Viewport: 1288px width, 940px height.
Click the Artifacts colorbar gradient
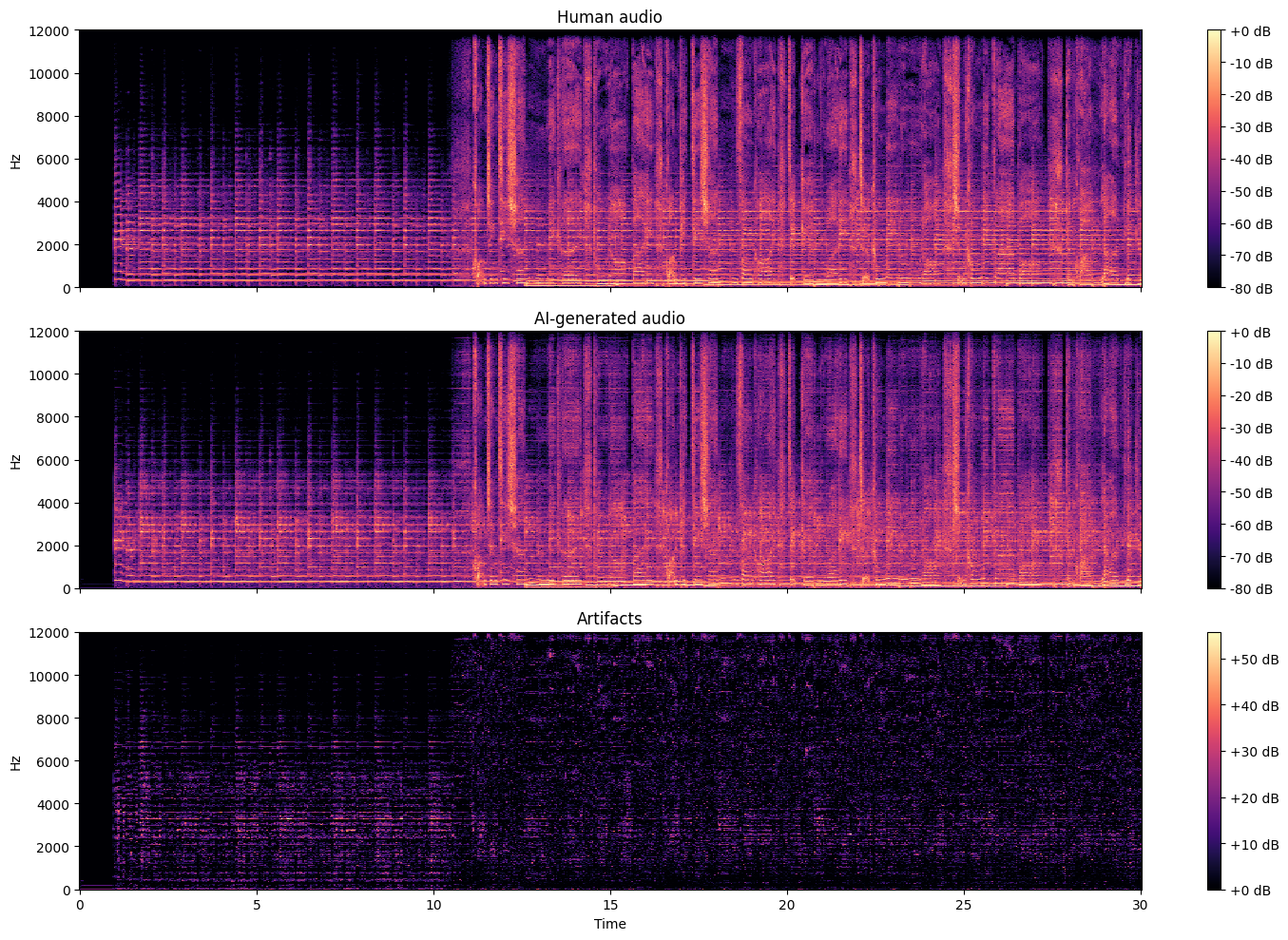pos(1214,760)
